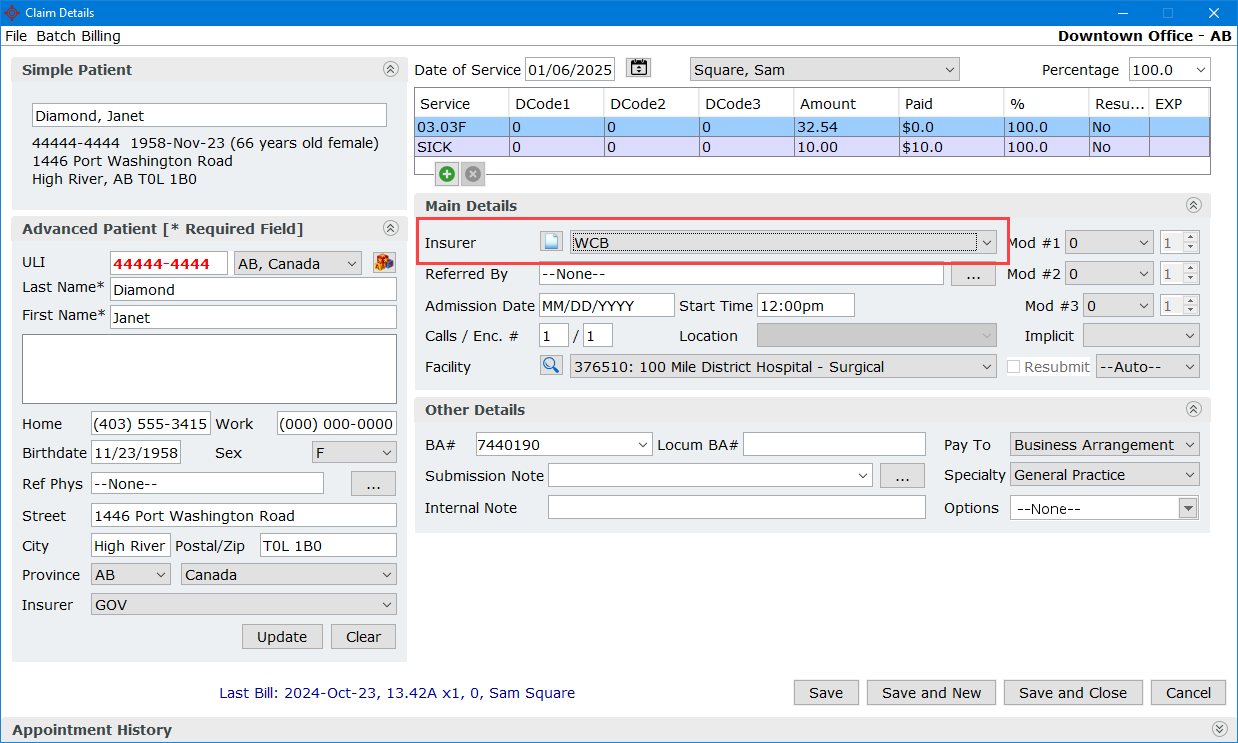Open the provider dropdown showing Square, Sam
Viewport: 1238px width, 743px height.
[948, 70]
